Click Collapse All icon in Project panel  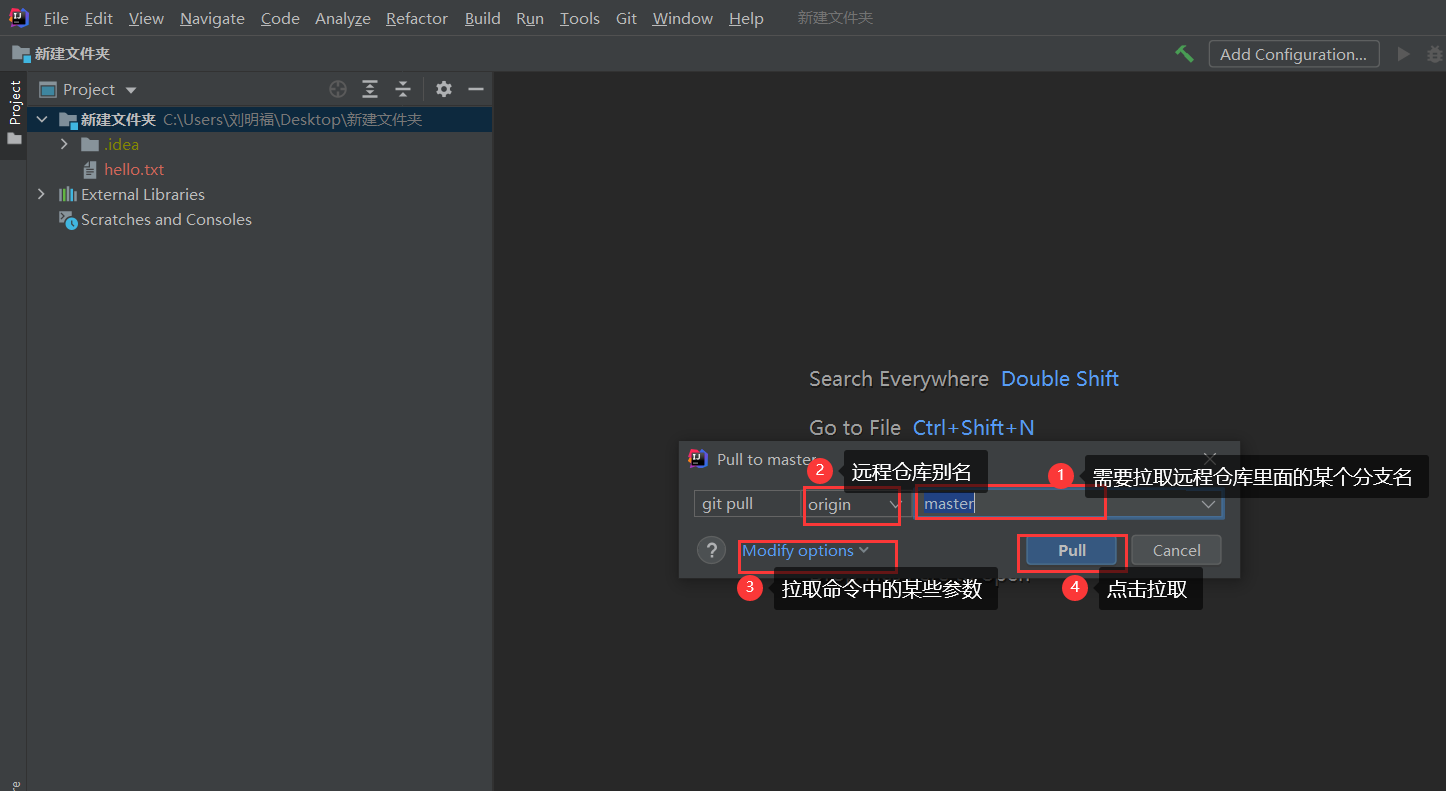(403, 89)
